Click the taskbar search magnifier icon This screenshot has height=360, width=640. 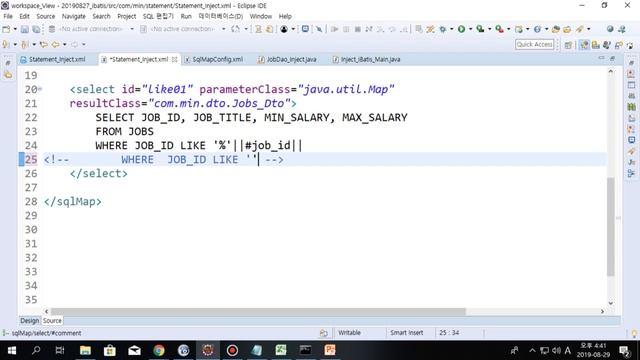(x=36, y=350)
